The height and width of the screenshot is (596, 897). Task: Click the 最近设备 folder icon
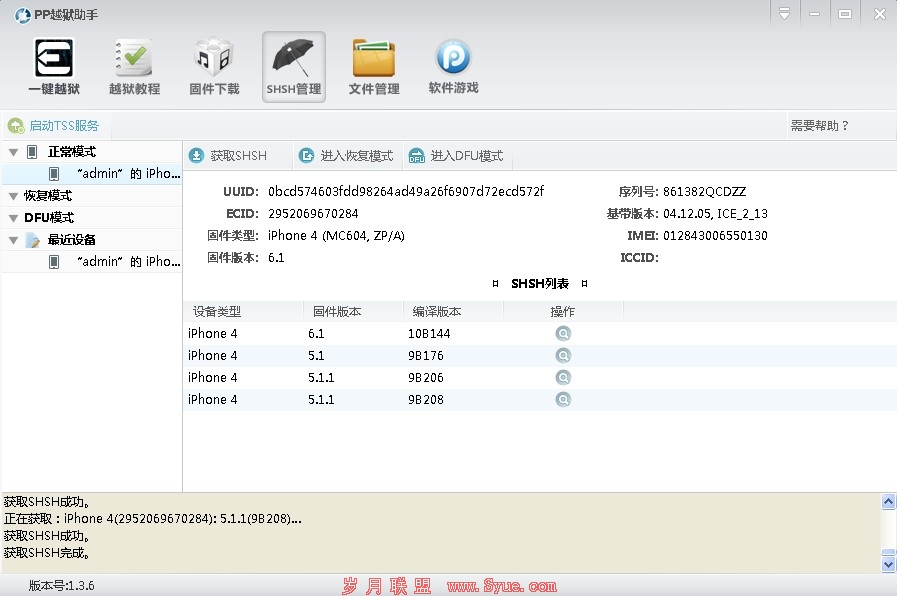click(x=33, y=240)
